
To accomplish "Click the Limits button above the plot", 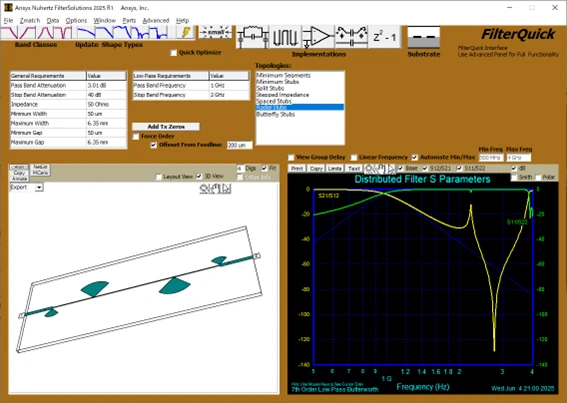I will click(x=335, y=169).
